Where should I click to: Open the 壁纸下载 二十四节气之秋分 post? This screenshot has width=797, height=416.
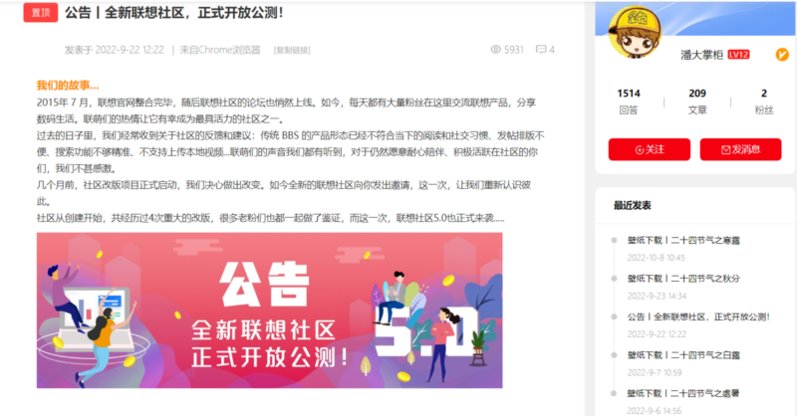(684, 278)
